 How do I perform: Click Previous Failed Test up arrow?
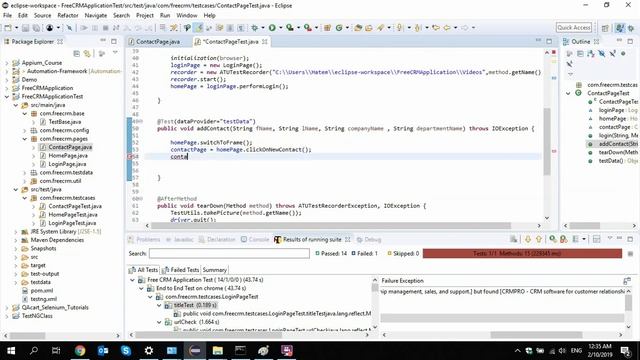tap(539, 239)
